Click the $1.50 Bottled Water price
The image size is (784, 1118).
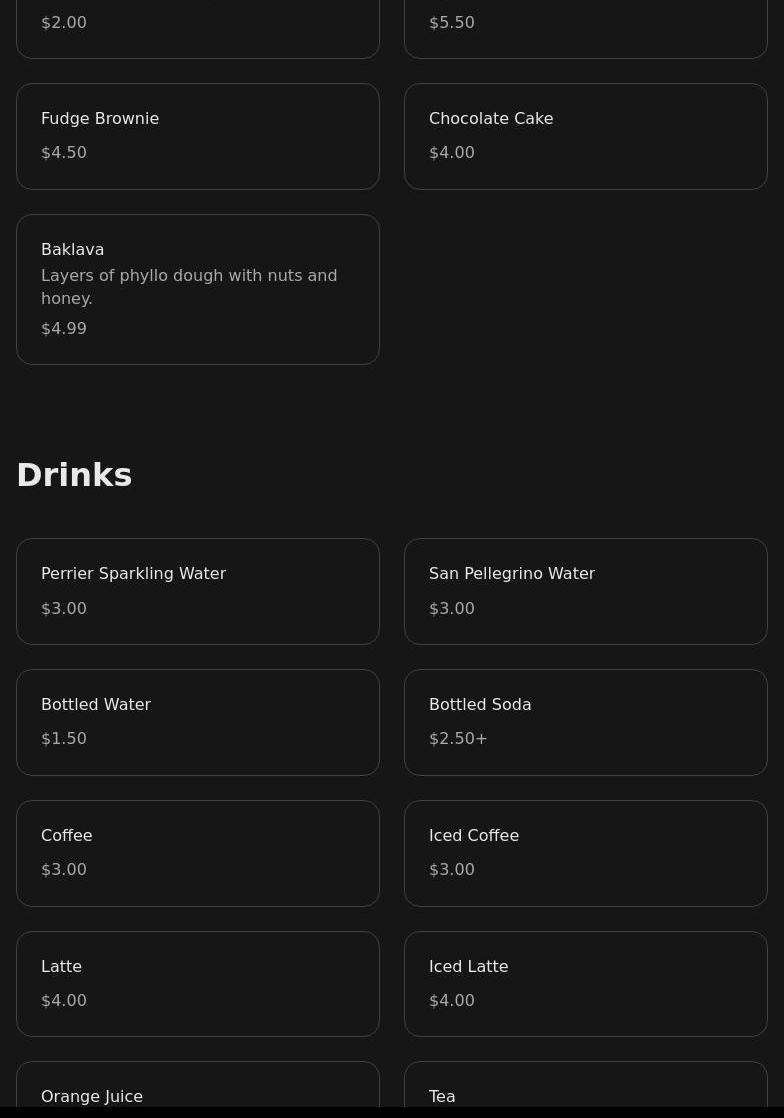pos(64,739)
